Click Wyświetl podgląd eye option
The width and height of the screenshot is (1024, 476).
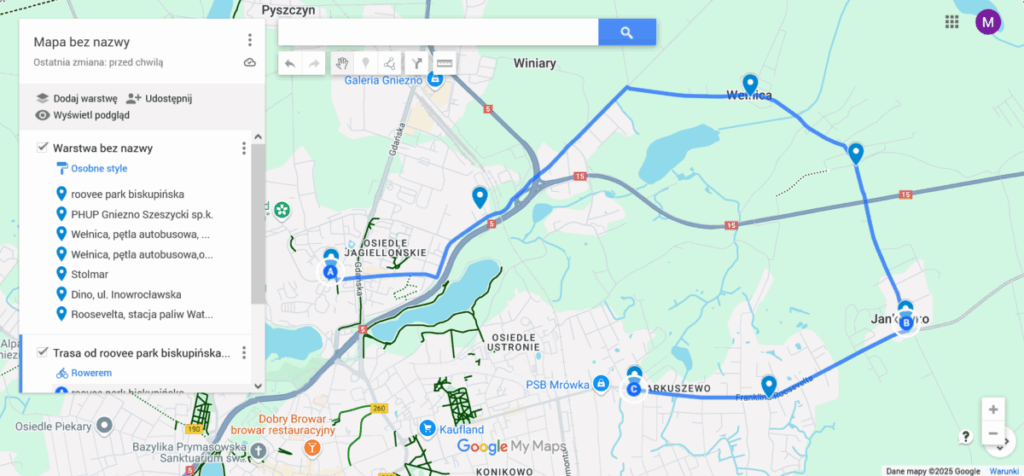82,115
